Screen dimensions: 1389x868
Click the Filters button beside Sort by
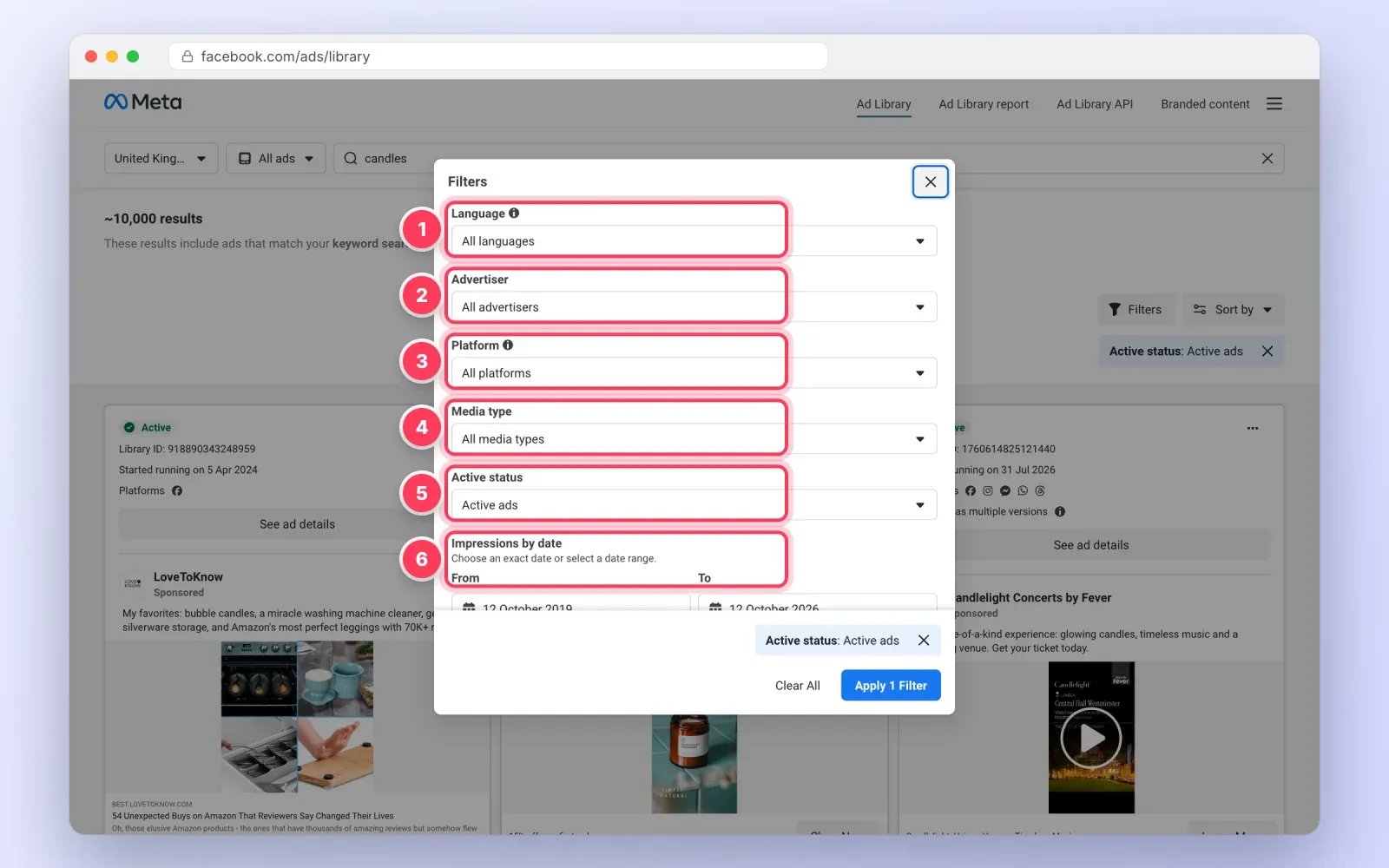pyautogui.click(x=1136, y=310)
